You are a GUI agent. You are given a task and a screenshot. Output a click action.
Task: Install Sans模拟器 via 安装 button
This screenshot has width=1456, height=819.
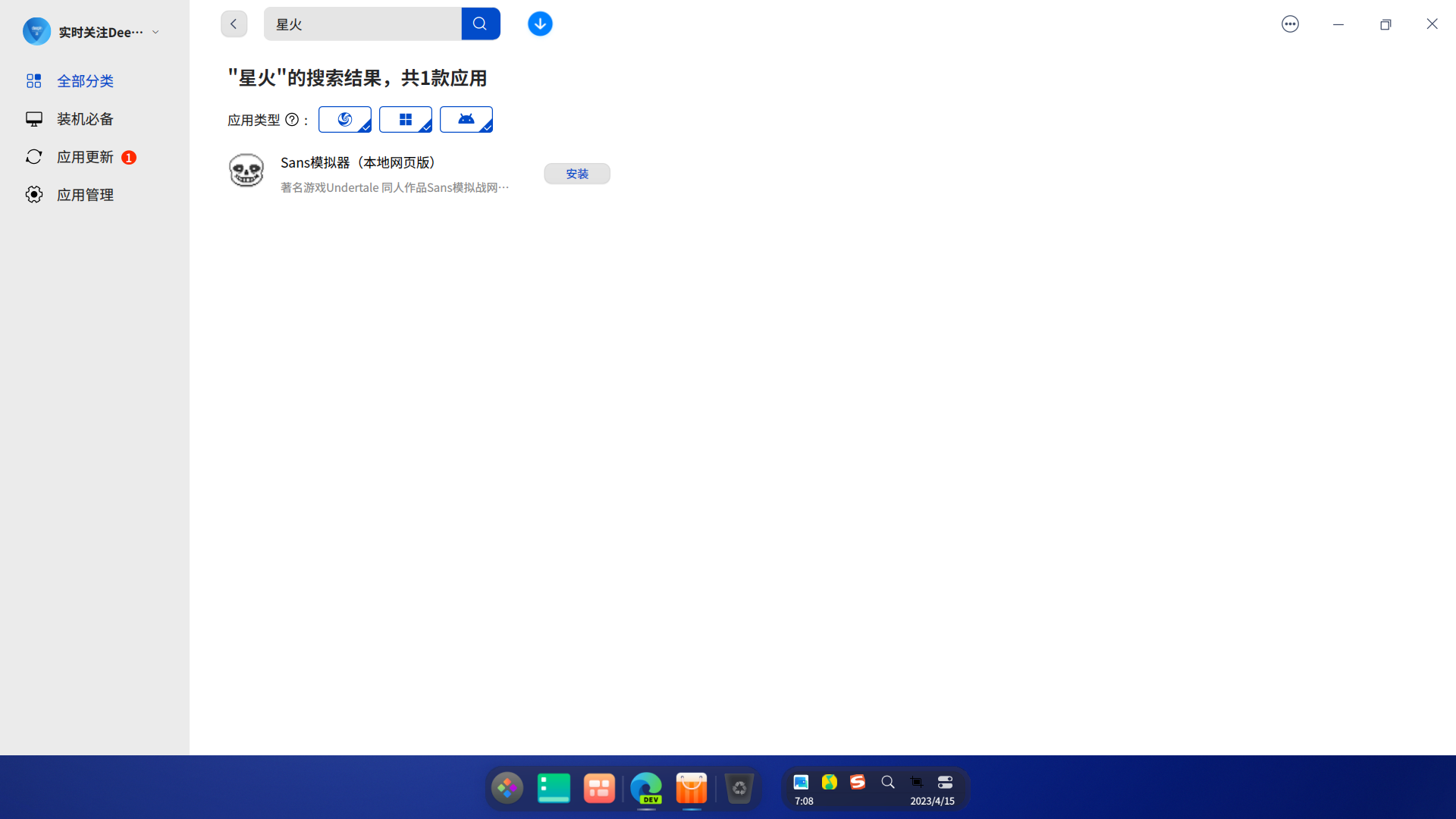[576, 174]
